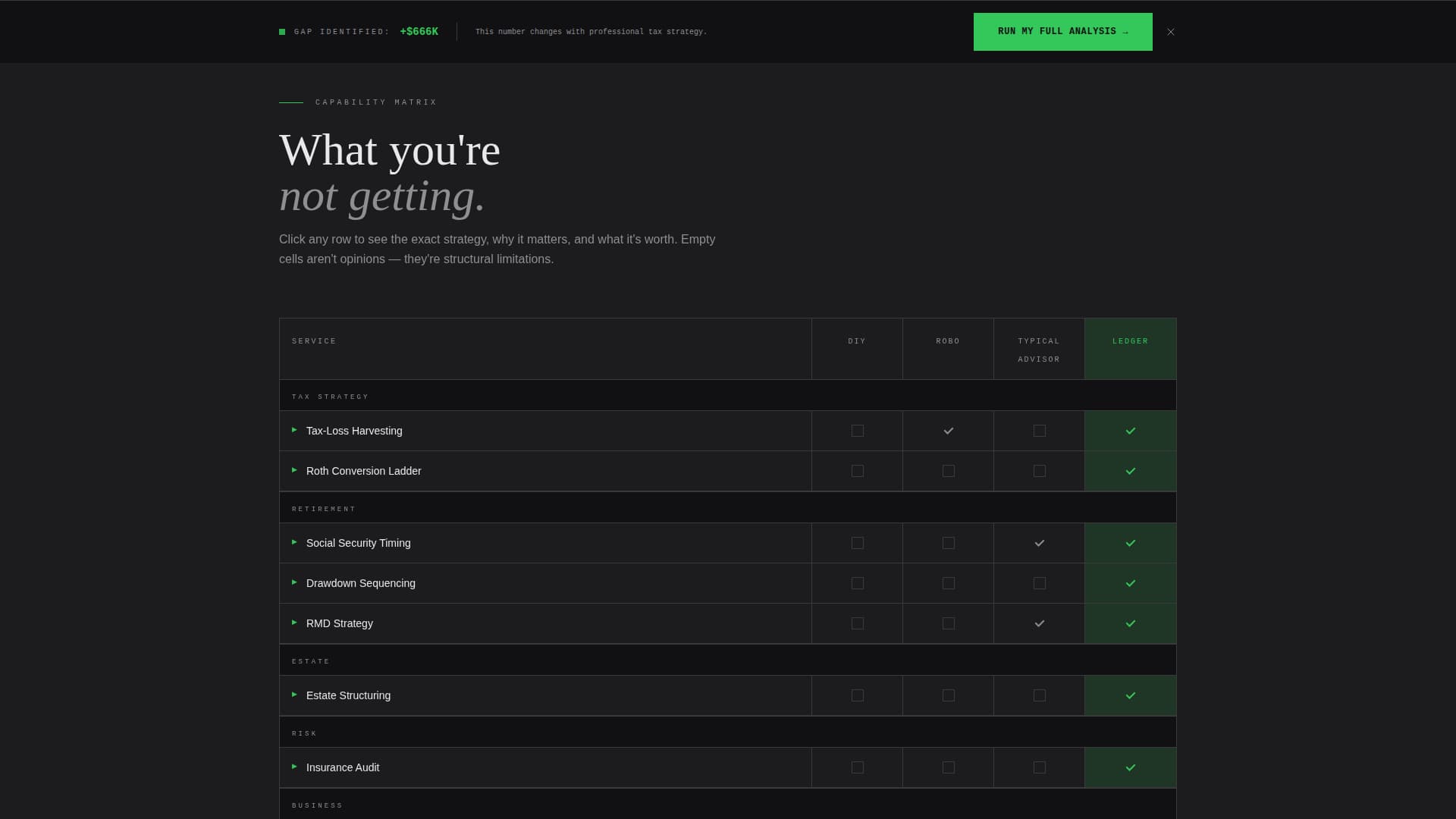Click the DIY empty box for Tax-Loss Harvesting
The height and width of the screenshot is (819, 1456).
coord(857,431)
